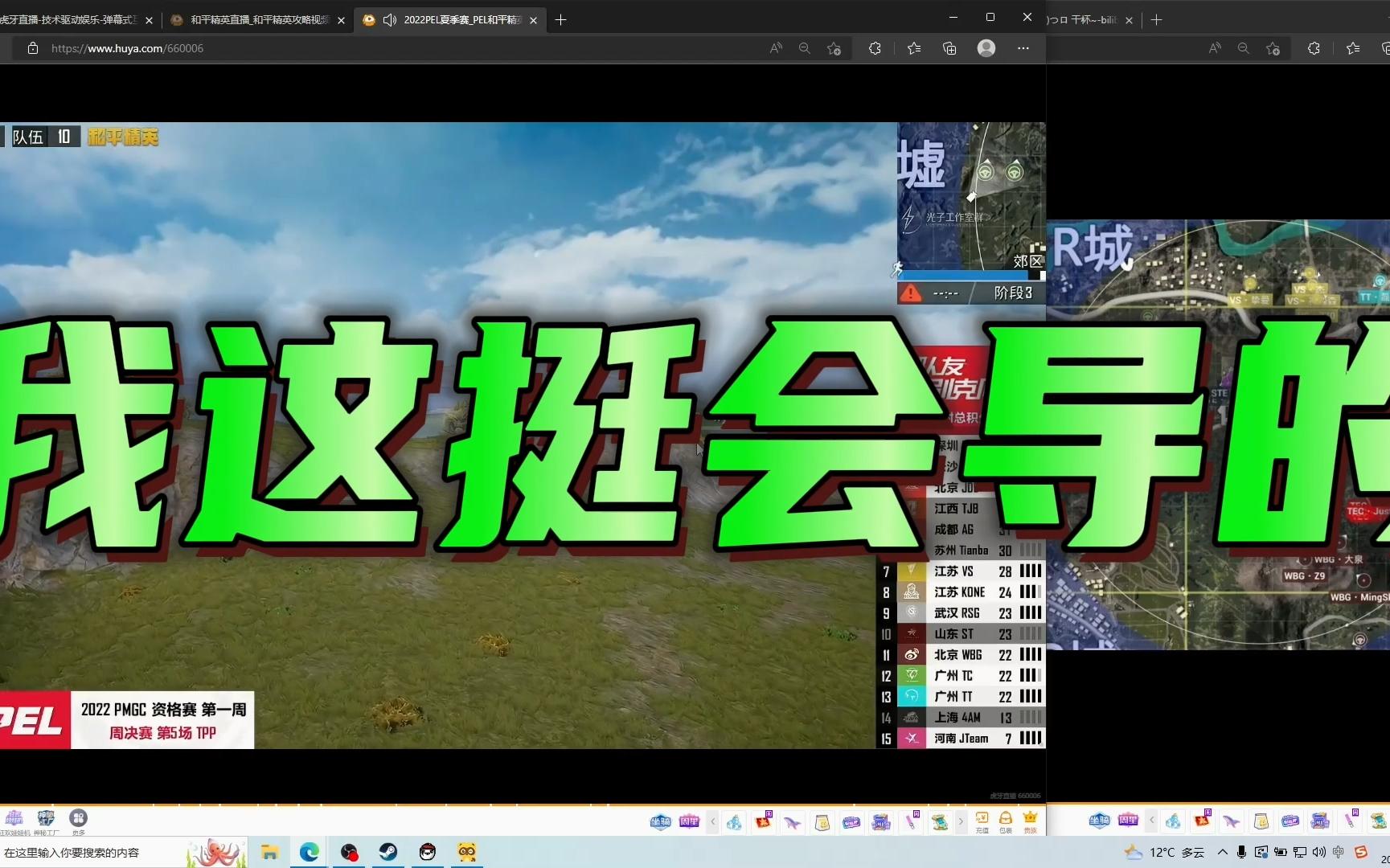
Task: Open the 坐骑 badge in huya gift bar
Action: 660,821
